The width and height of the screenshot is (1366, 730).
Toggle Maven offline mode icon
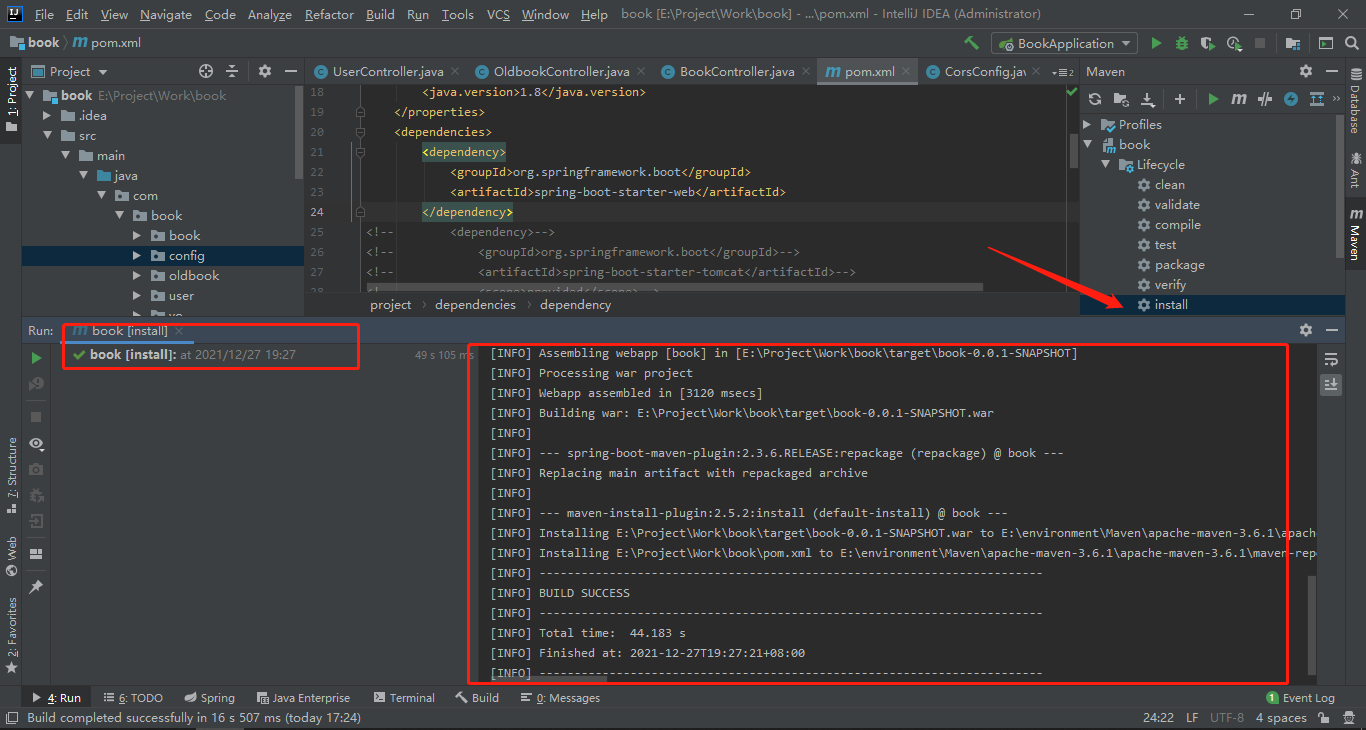[1265, 99]
